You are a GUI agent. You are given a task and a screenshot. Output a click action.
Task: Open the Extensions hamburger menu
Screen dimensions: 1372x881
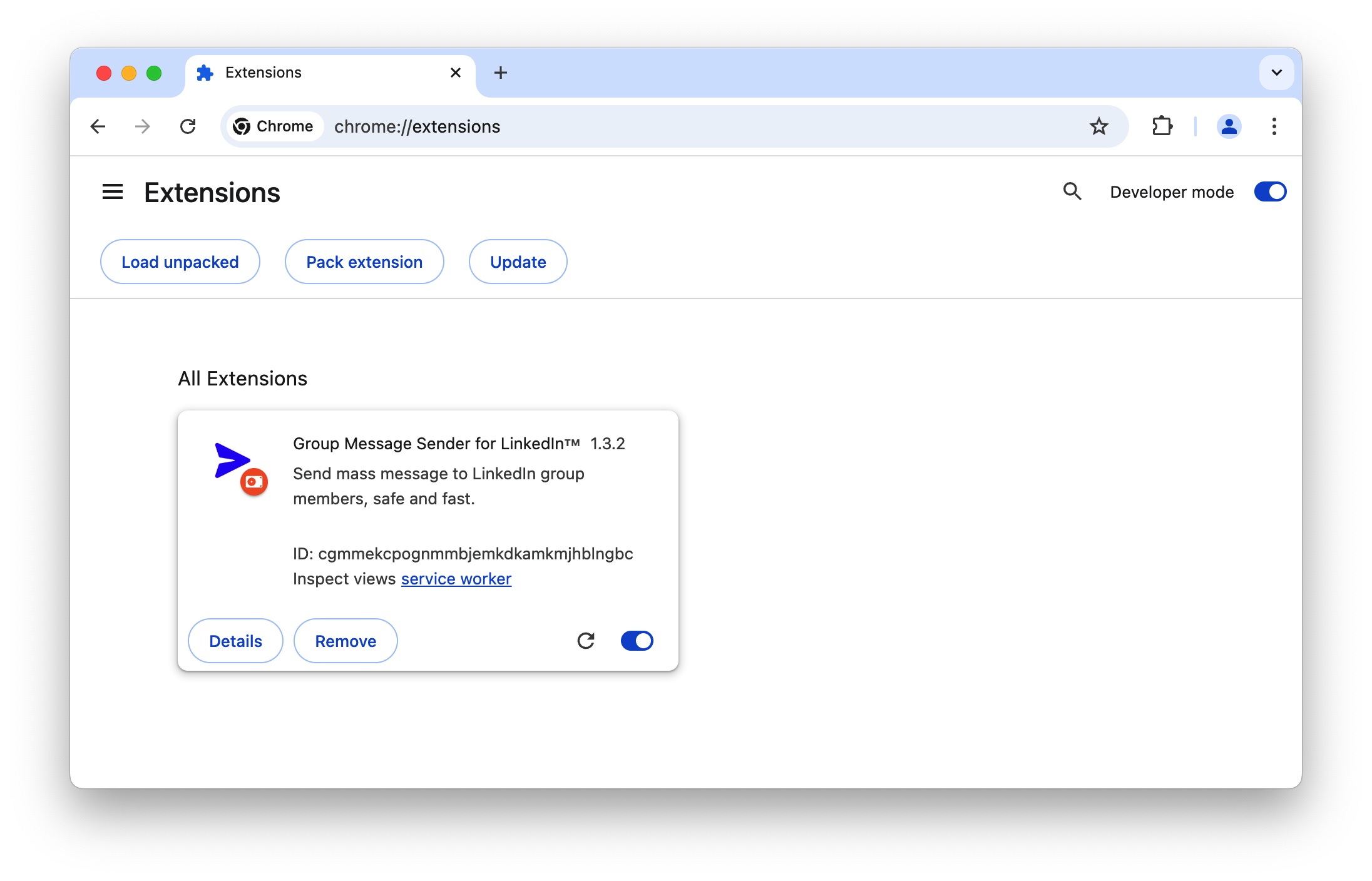coord(113,191)
